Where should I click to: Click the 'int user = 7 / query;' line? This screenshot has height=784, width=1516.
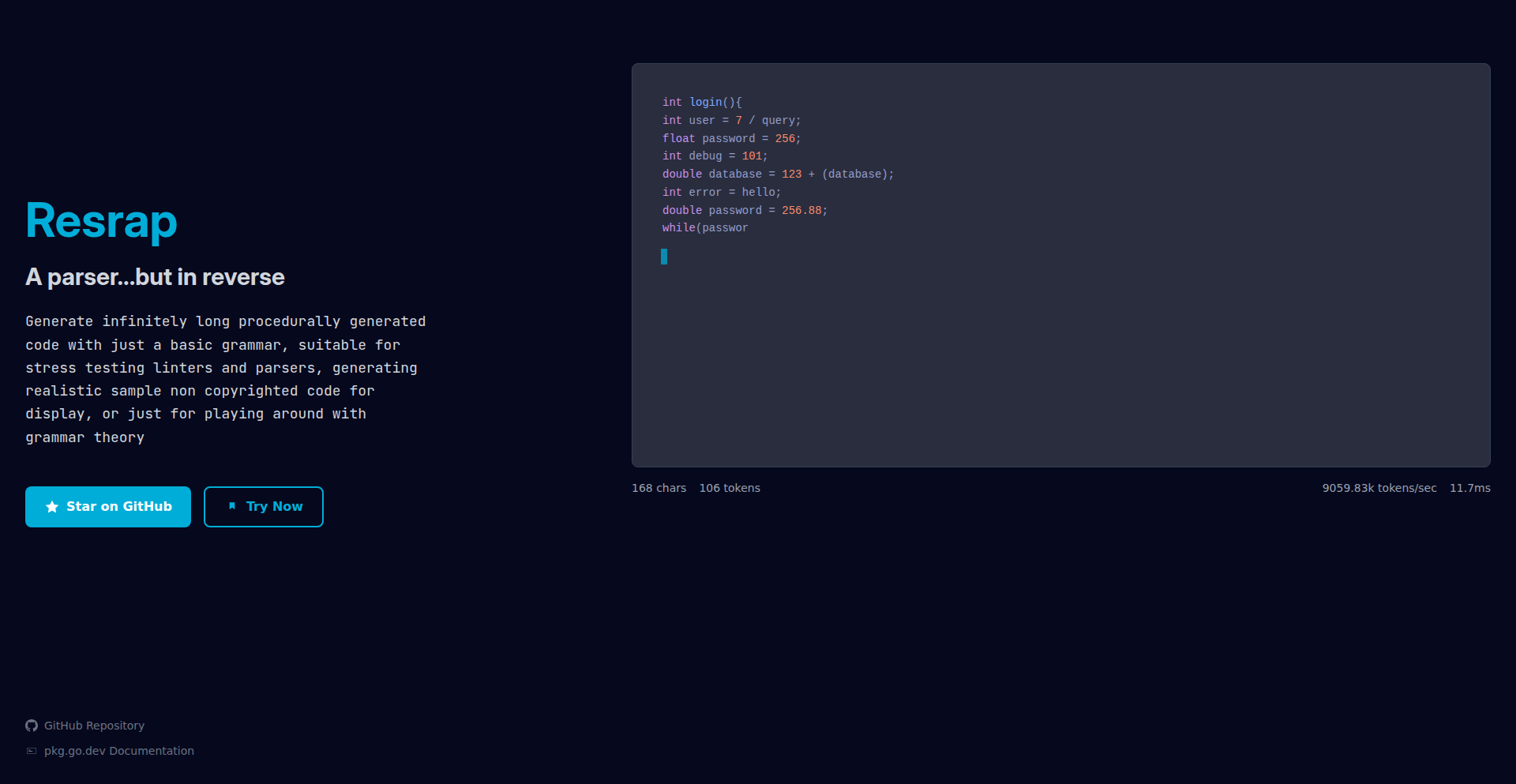(x=732, y=120)
